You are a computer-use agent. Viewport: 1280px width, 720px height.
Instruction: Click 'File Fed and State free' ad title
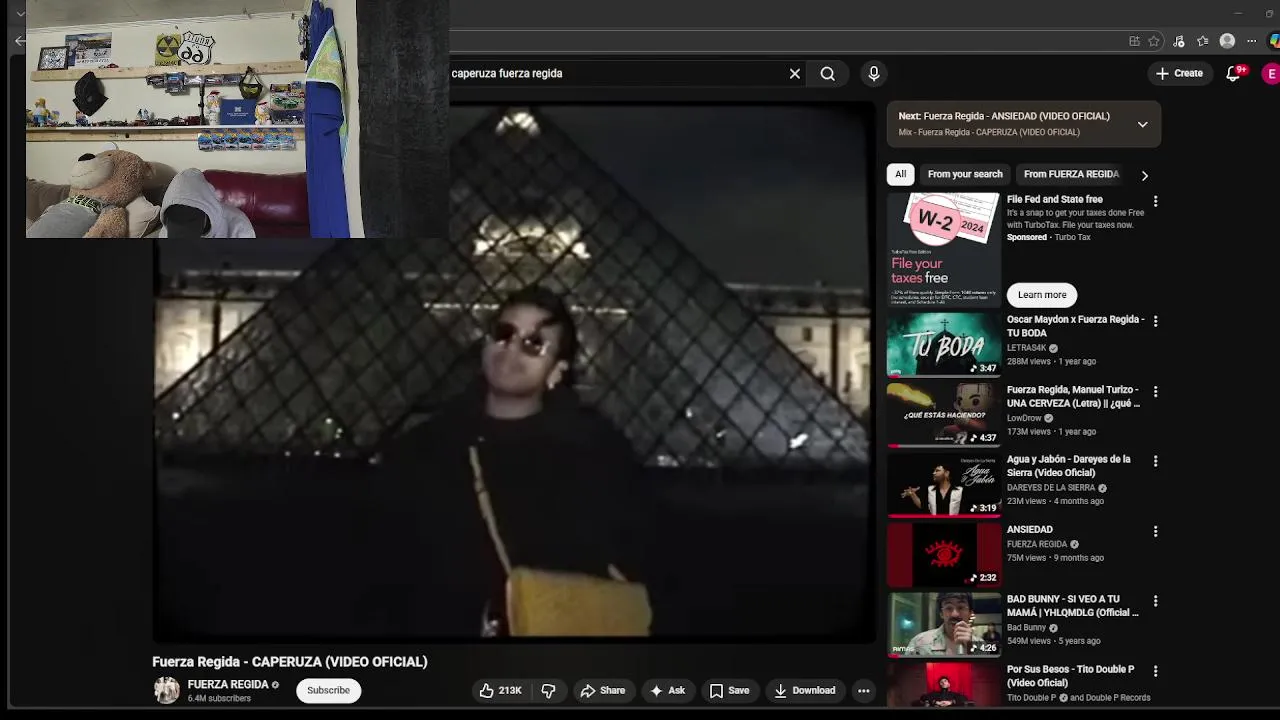1055,199
